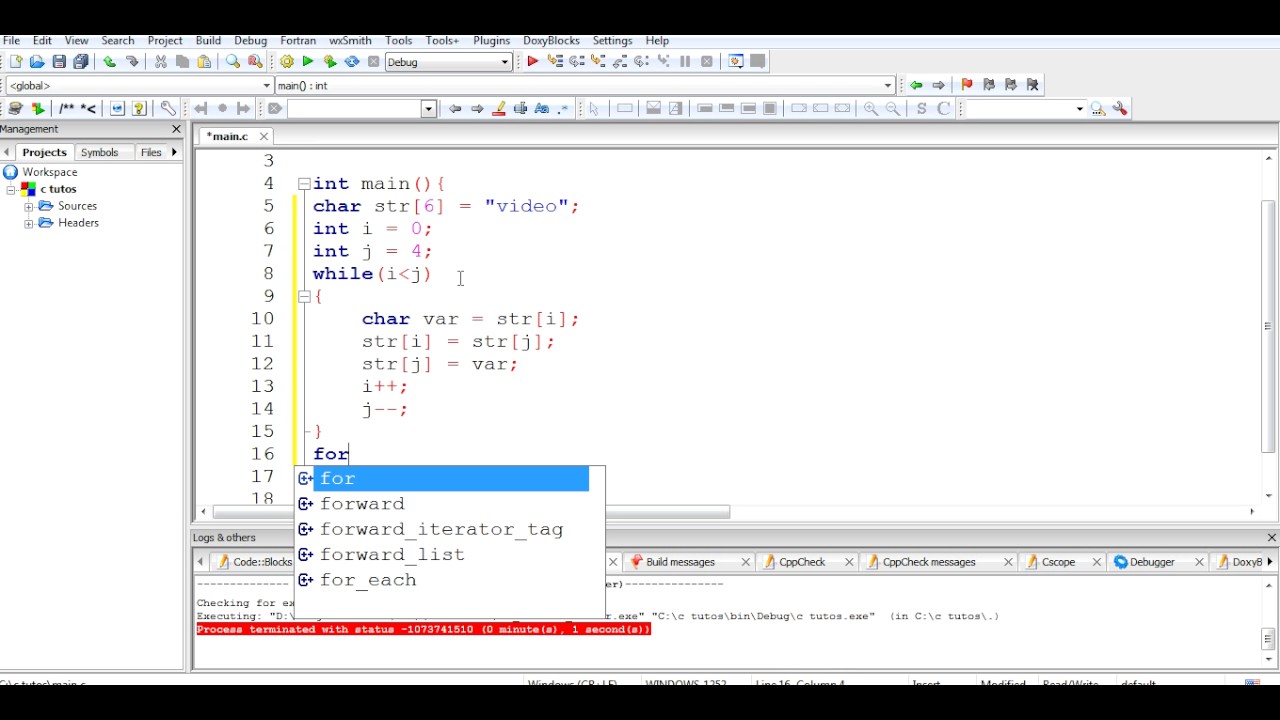Open the Debug menu
The width and height of the screenshot is (1280, 720).
[x=250, y=41]
